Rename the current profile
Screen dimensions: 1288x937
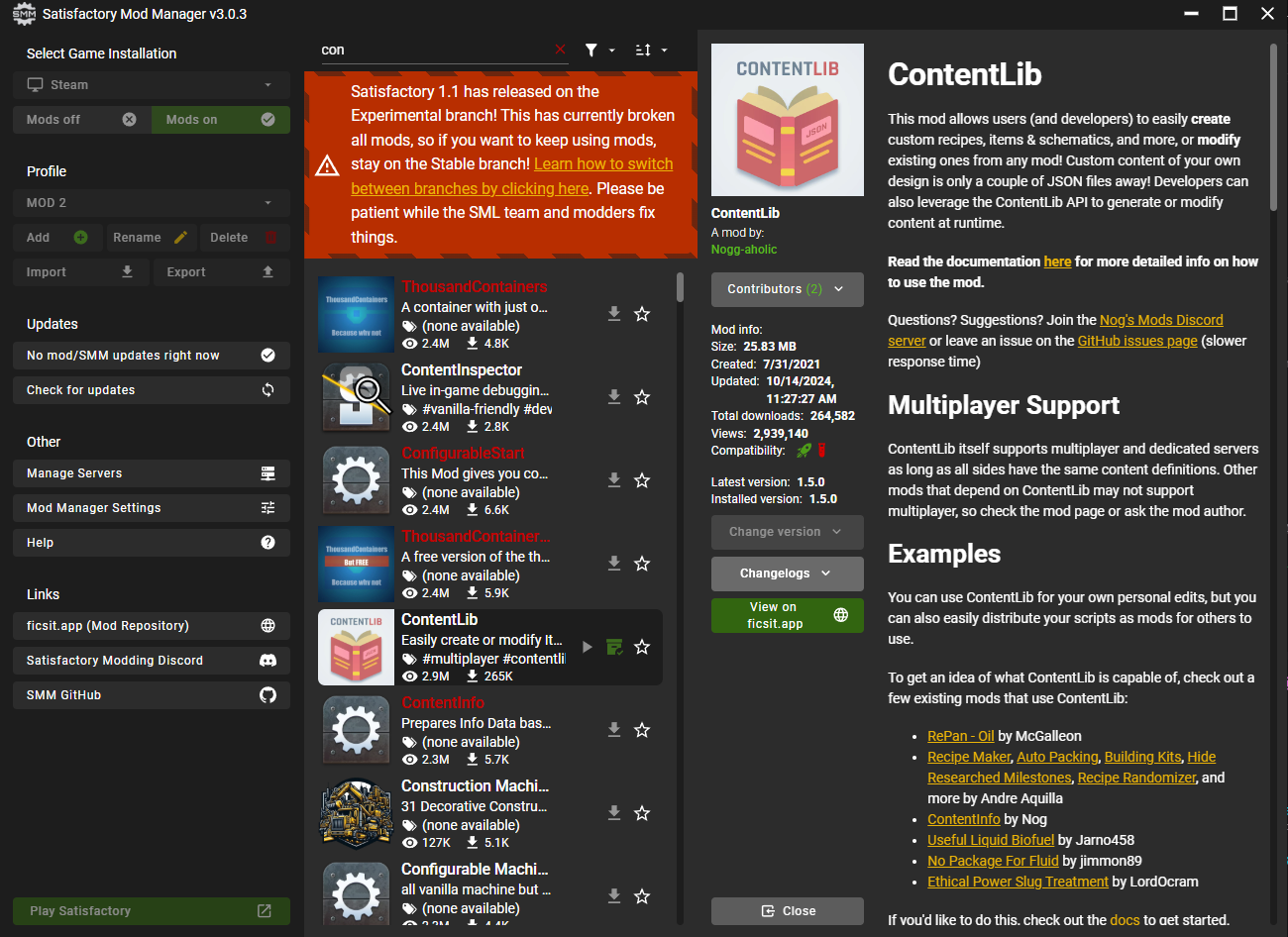coord(151,238)
